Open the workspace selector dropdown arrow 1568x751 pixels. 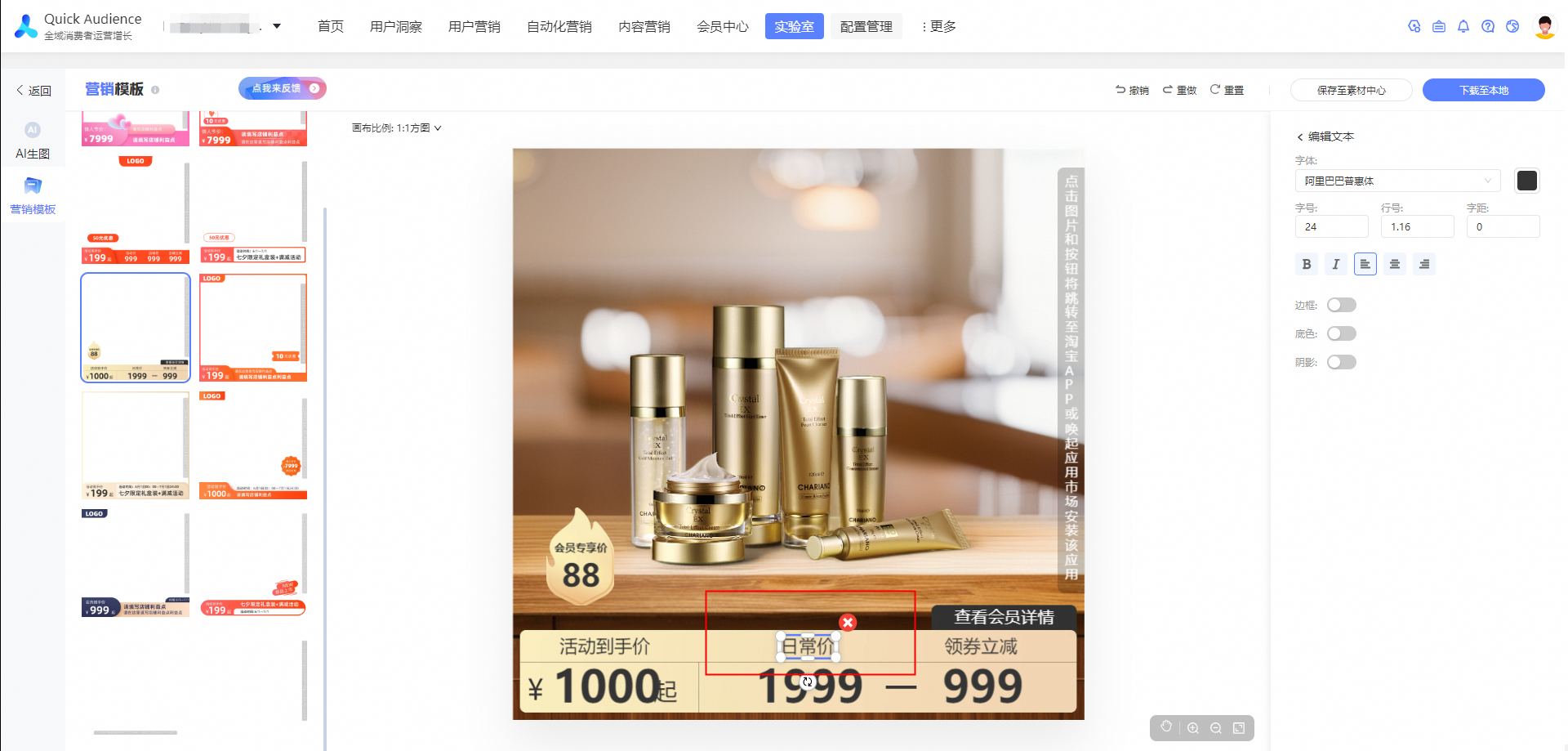pyautogui.click(x=277, y=26)
